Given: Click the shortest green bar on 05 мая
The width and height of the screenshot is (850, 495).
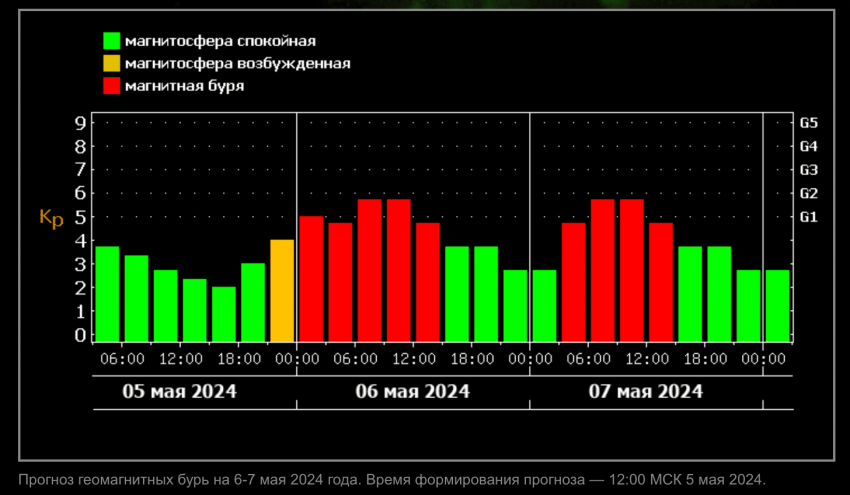Looking at the screenshot, I should [x=224, y=314].
